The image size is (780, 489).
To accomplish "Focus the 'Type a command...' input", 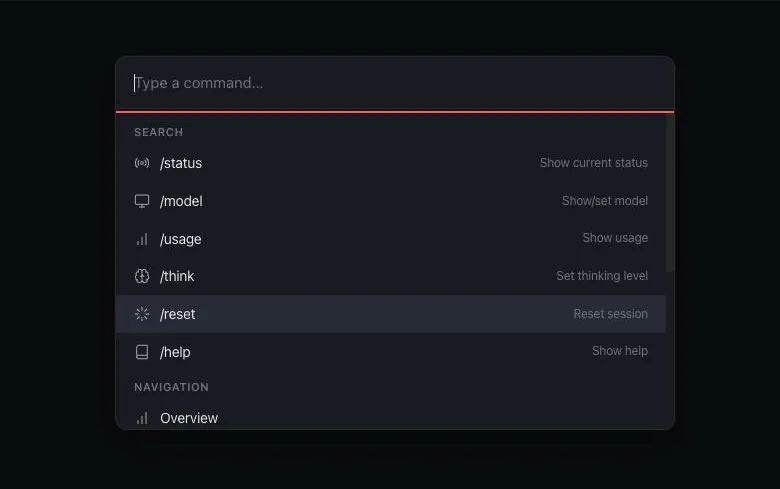I will (400, 83).
